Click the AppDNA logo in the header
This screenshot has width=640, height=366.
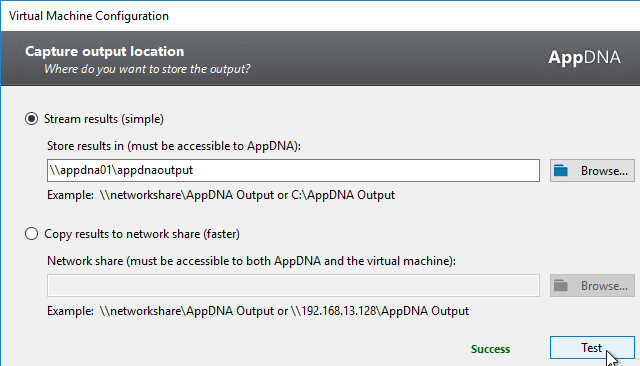click(584, 58)
